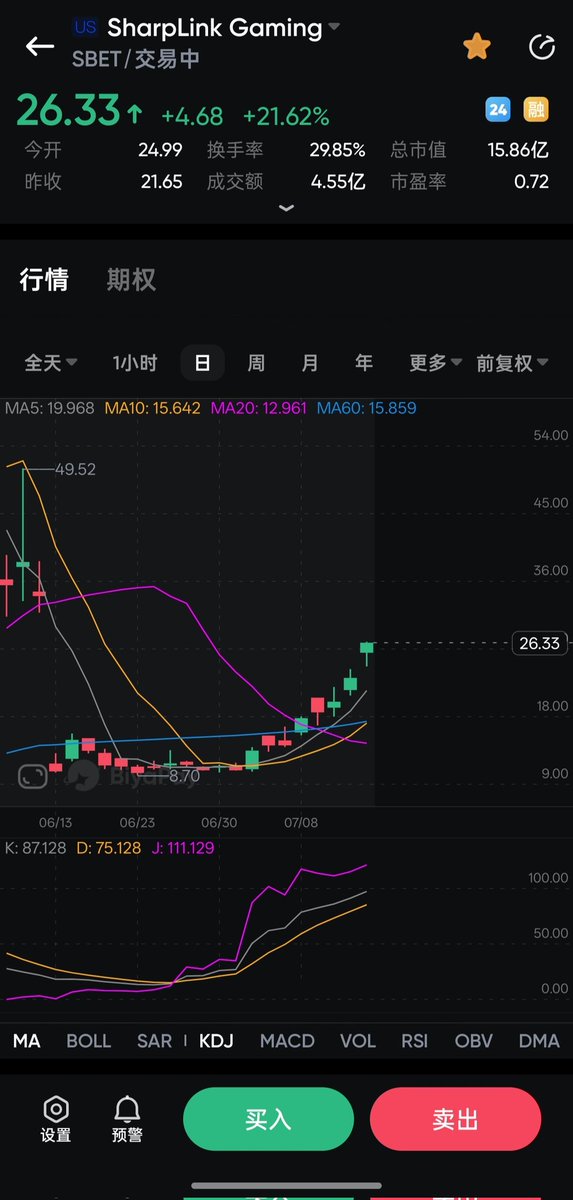Tap the fullscreen chart icon

coord(33,775)
